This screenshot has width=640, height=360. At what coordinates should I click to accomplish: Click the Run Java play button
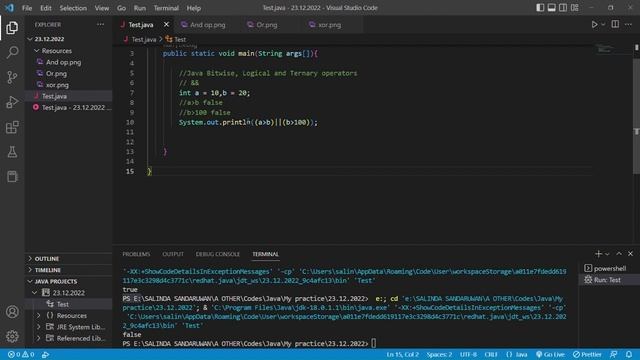(x=594, y=24)
